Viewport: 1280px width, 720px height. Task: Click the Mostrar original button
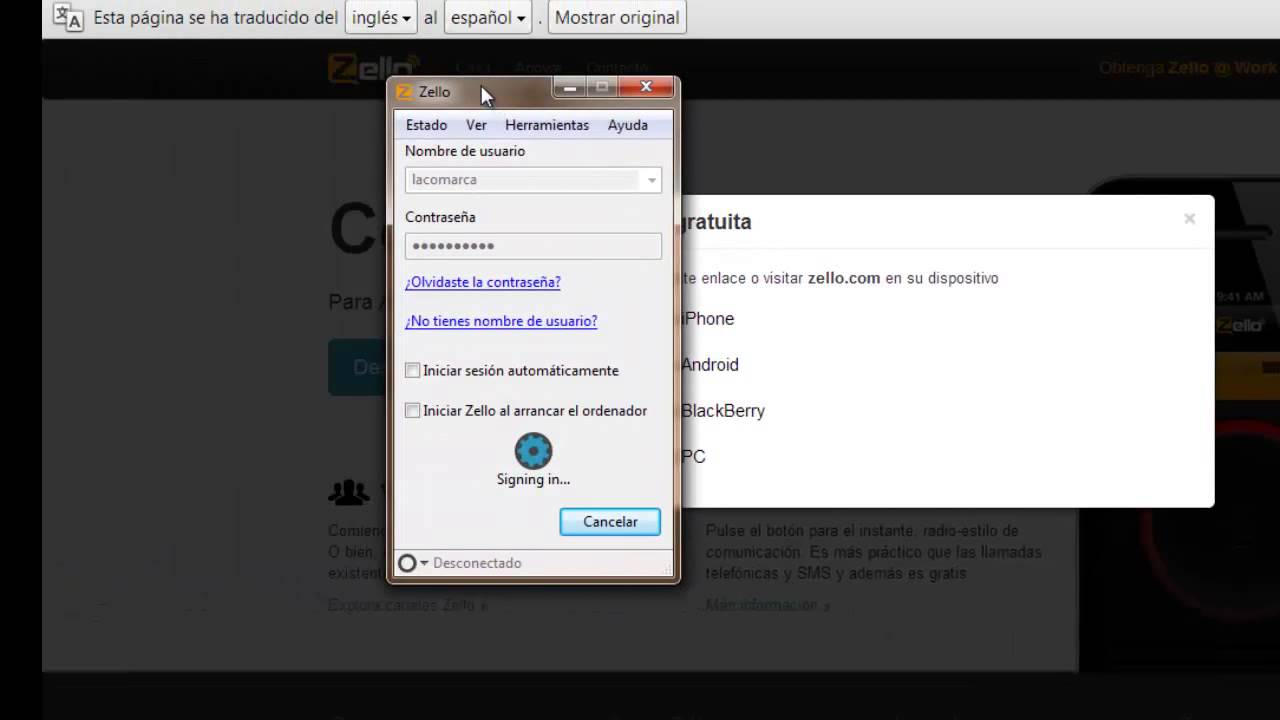tap(617, 17)
